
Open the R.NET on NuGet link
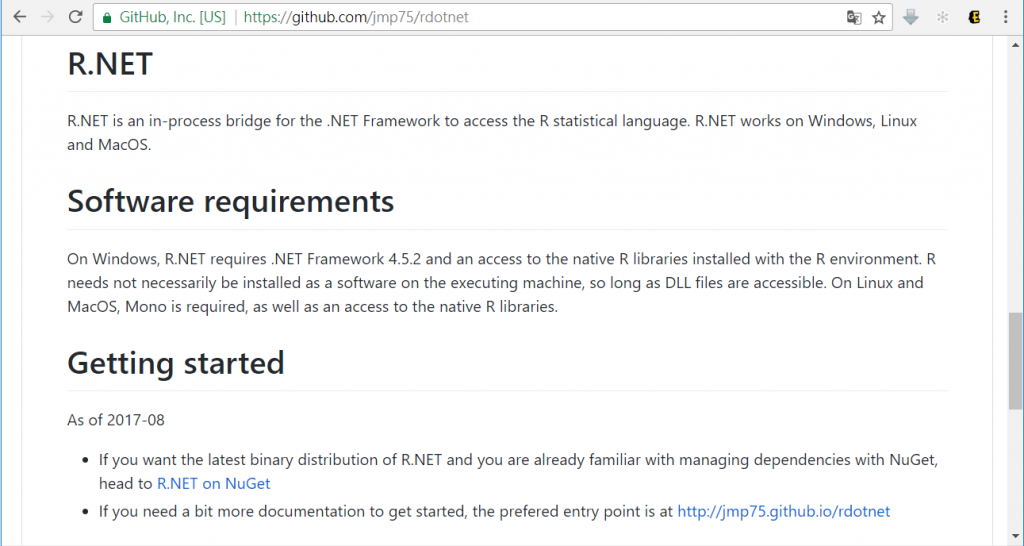click(x=214, y=483)
